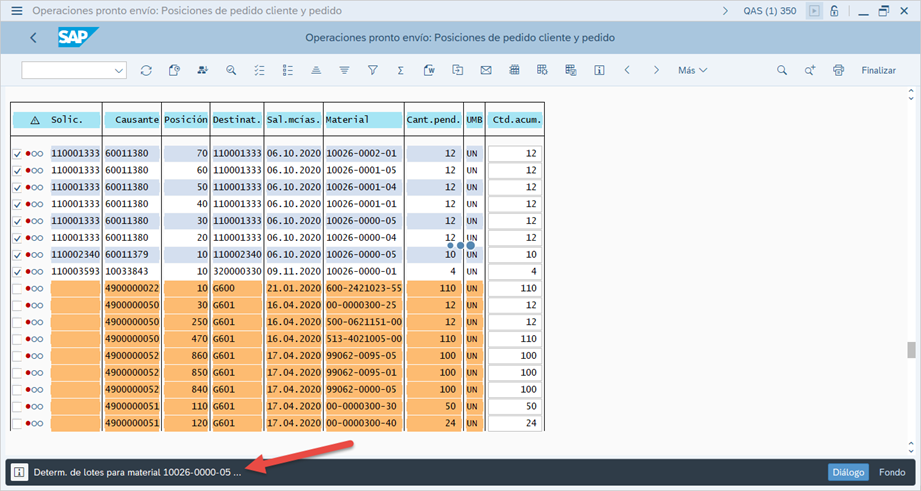
Task: Select Fondo in the status bar
Action: [892, 472]
